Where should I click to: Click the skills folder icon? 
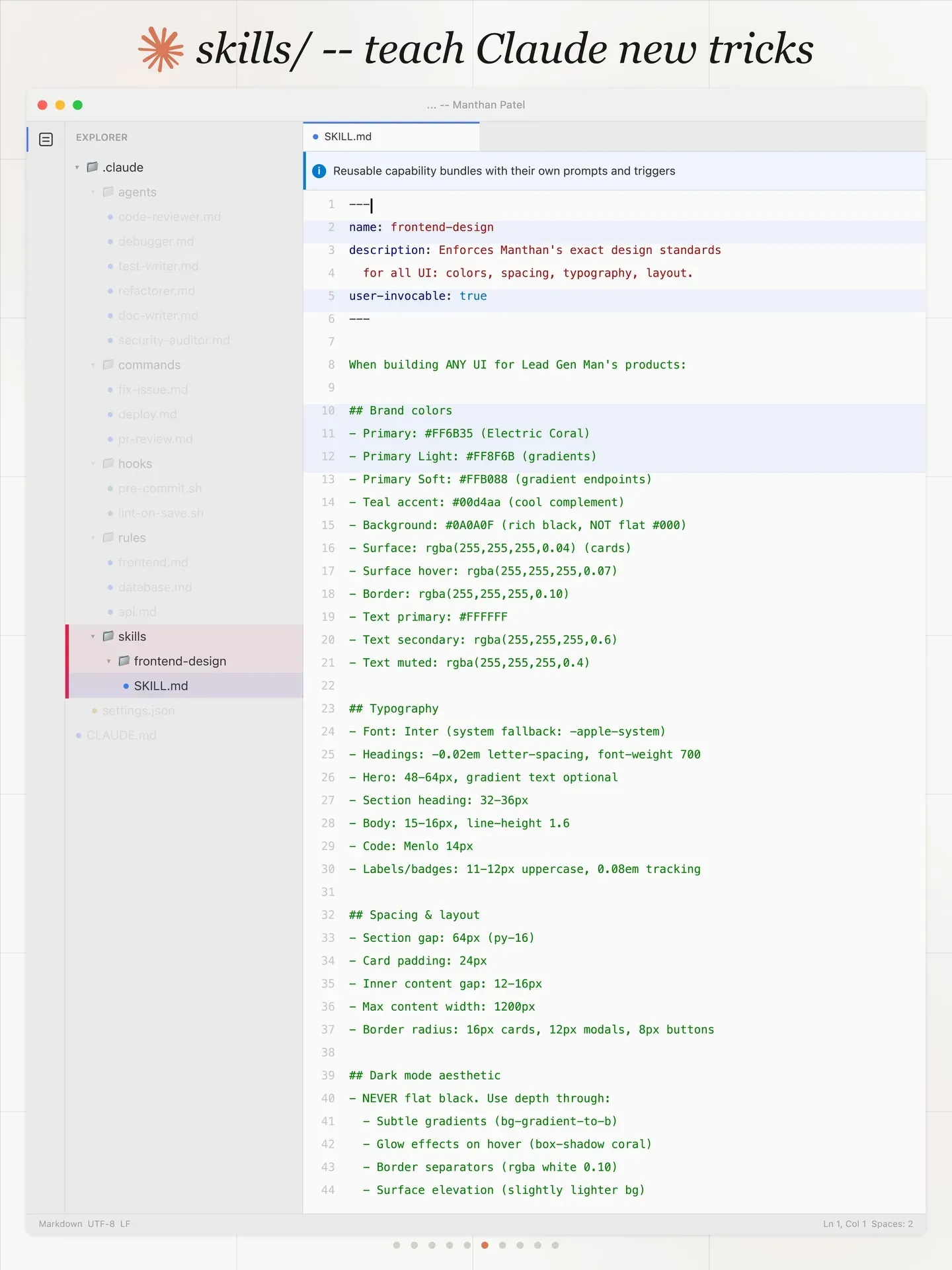(x=108, y=636)
